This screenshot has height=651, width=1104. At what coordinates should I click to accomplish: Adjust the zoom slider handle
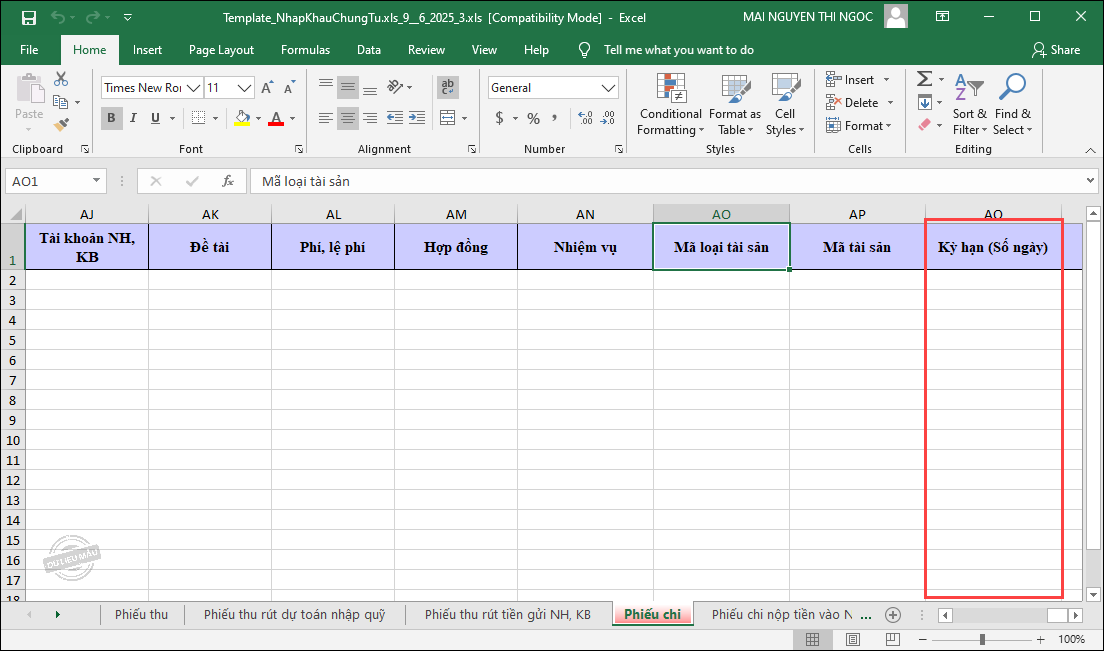pos(982,639)
